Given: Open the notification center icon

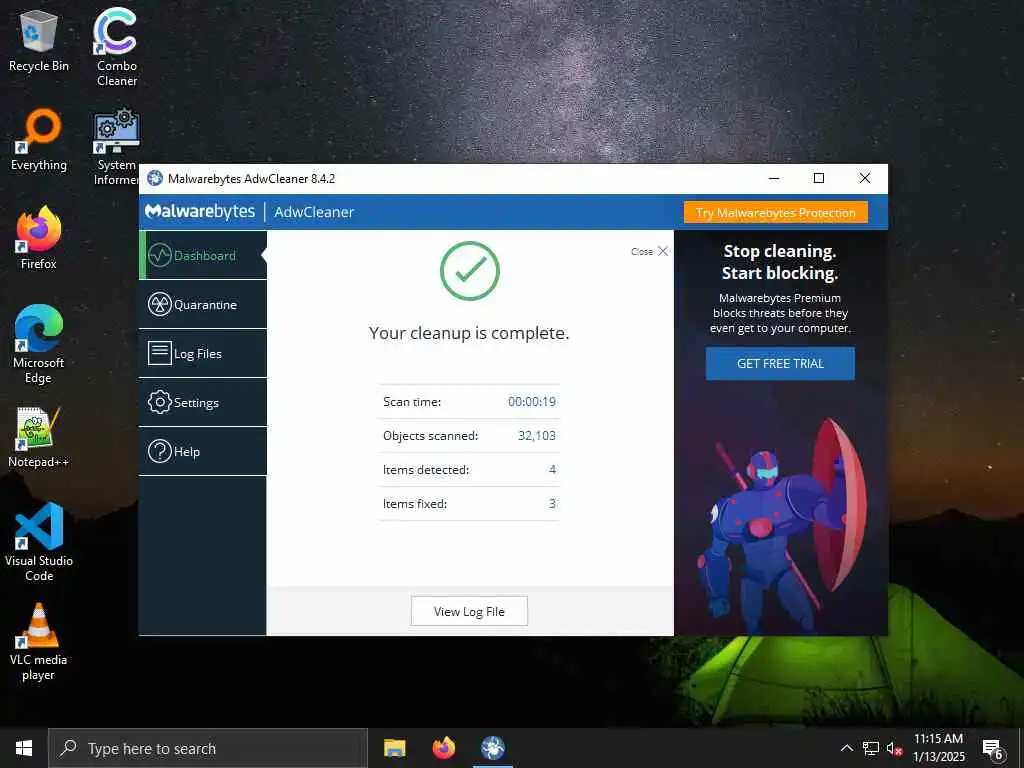Looking at the screenshot, I should pos(993,748).
